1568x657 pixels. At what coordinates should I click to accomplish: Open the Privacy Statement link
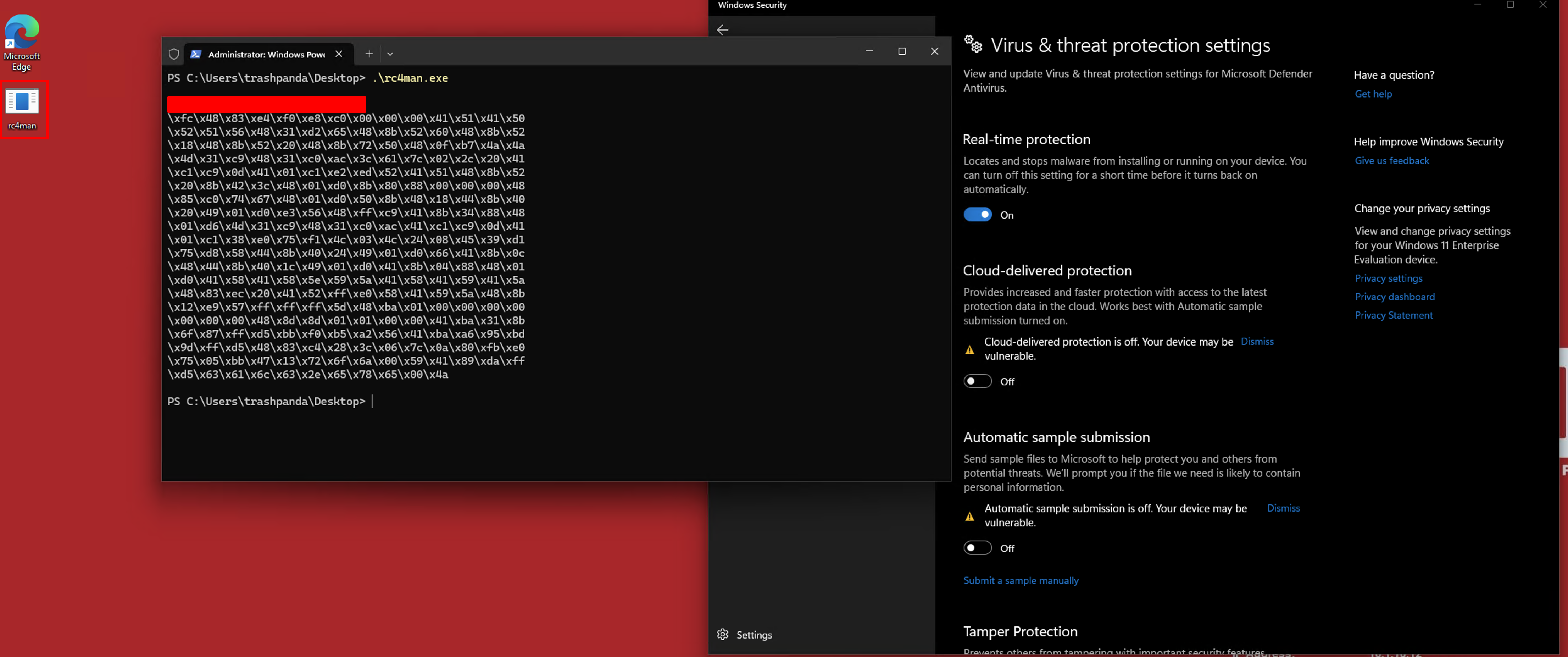1393,315
